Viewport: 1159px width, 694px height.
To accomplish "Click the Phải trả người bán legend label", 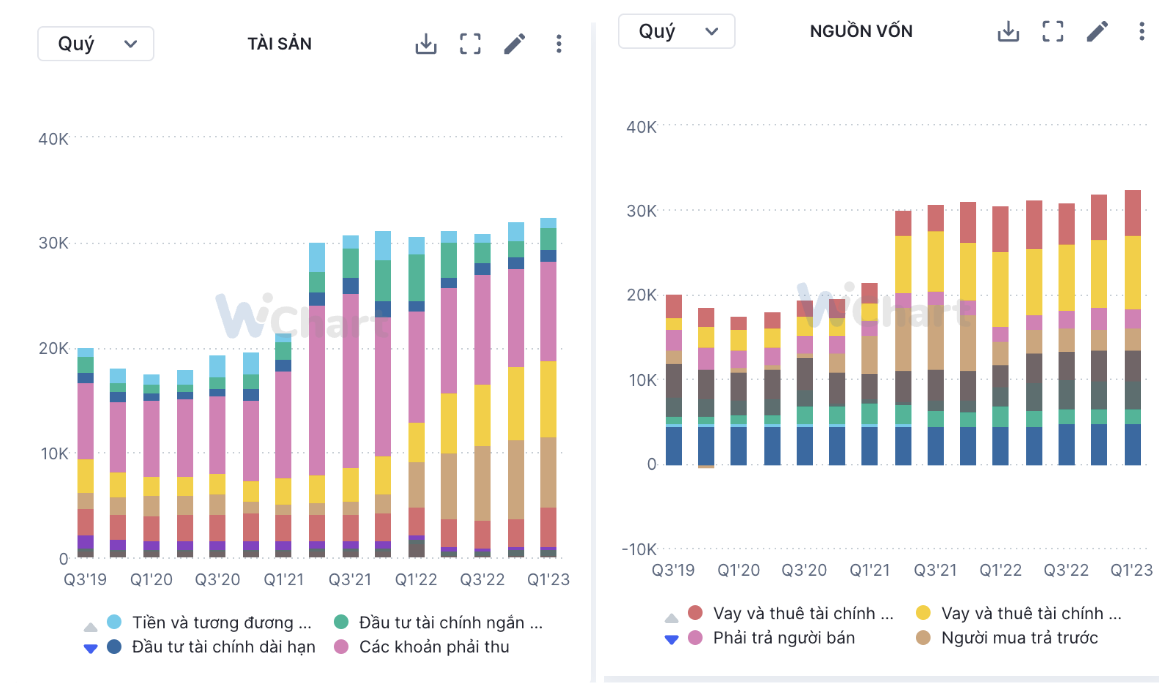I will (783, 638).
